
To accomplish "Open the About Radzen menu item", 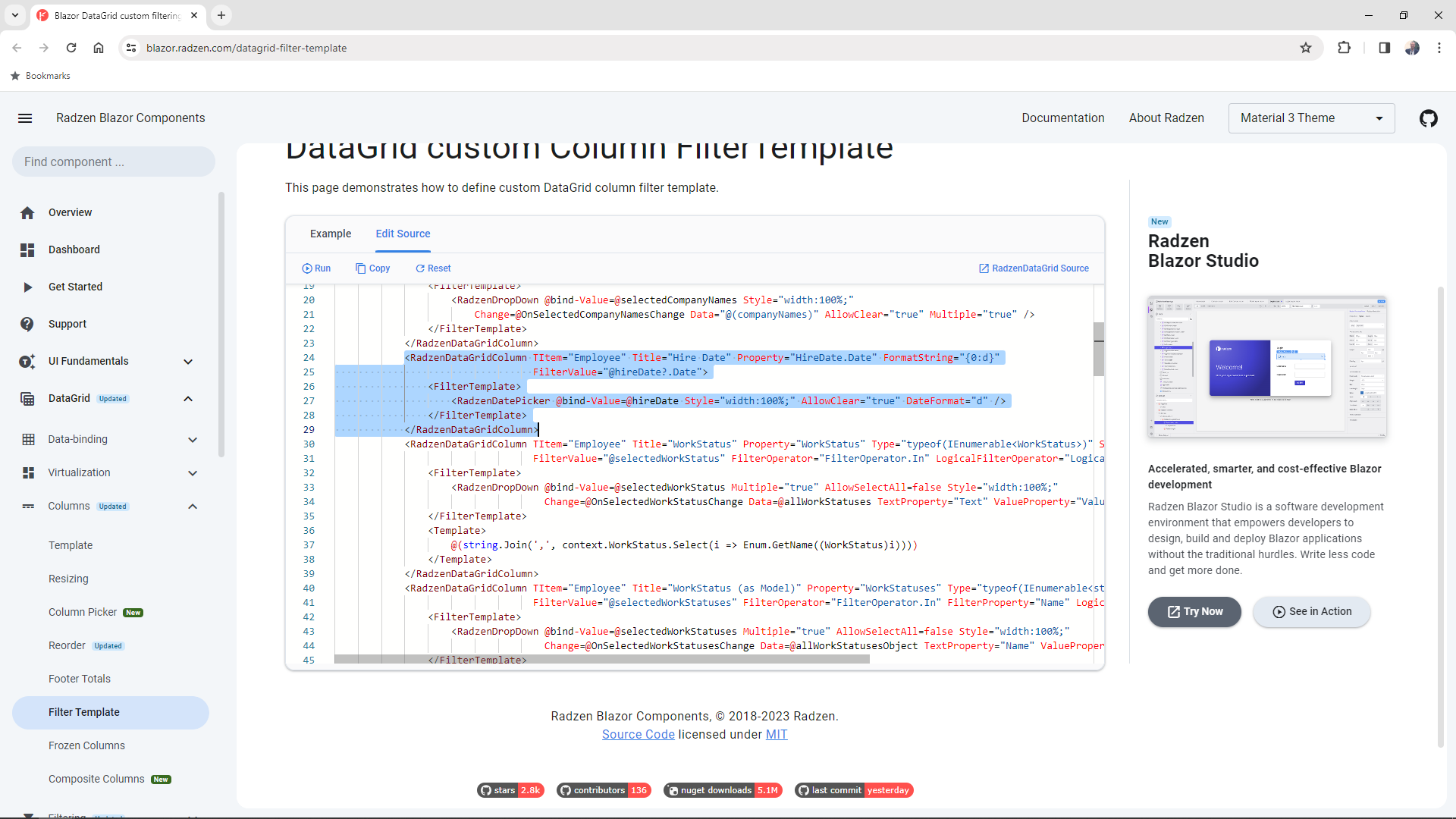I will point(1166,118).
